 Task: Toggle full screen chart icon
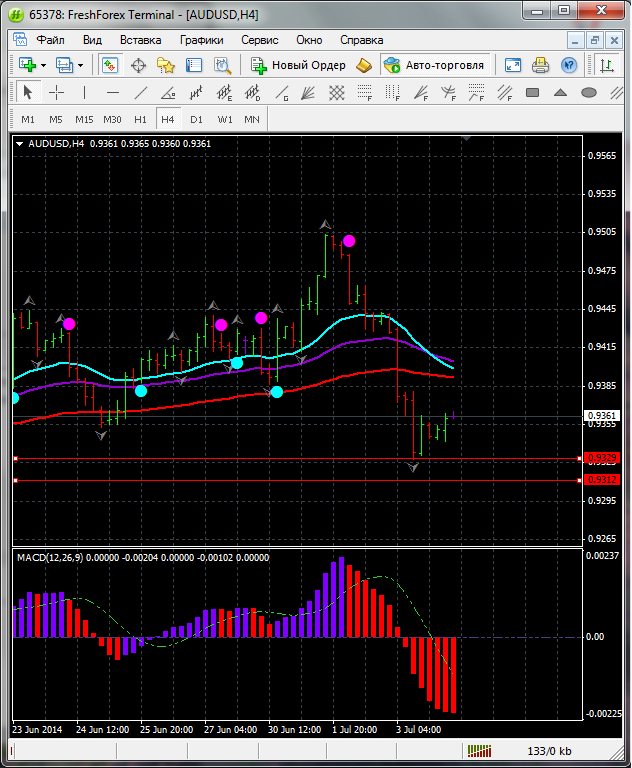(513, 65)
